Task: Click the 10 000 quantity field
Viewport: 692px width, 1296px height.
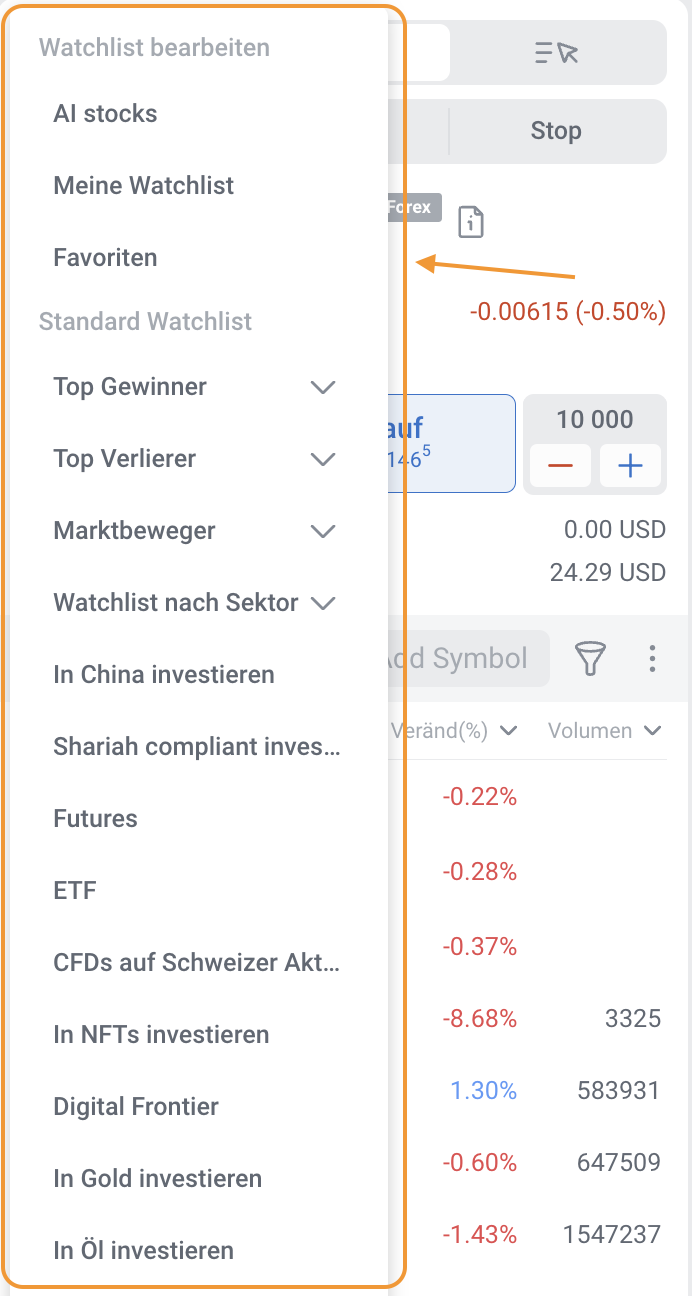Action: 595,419
